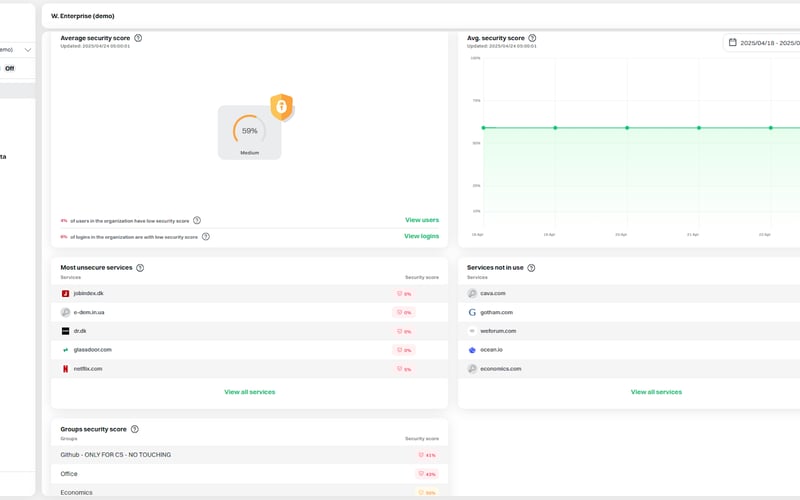Click the weforum.com service icon
Image resolution: width=800 pixels, height=500 pixels.
pos(472,331)
